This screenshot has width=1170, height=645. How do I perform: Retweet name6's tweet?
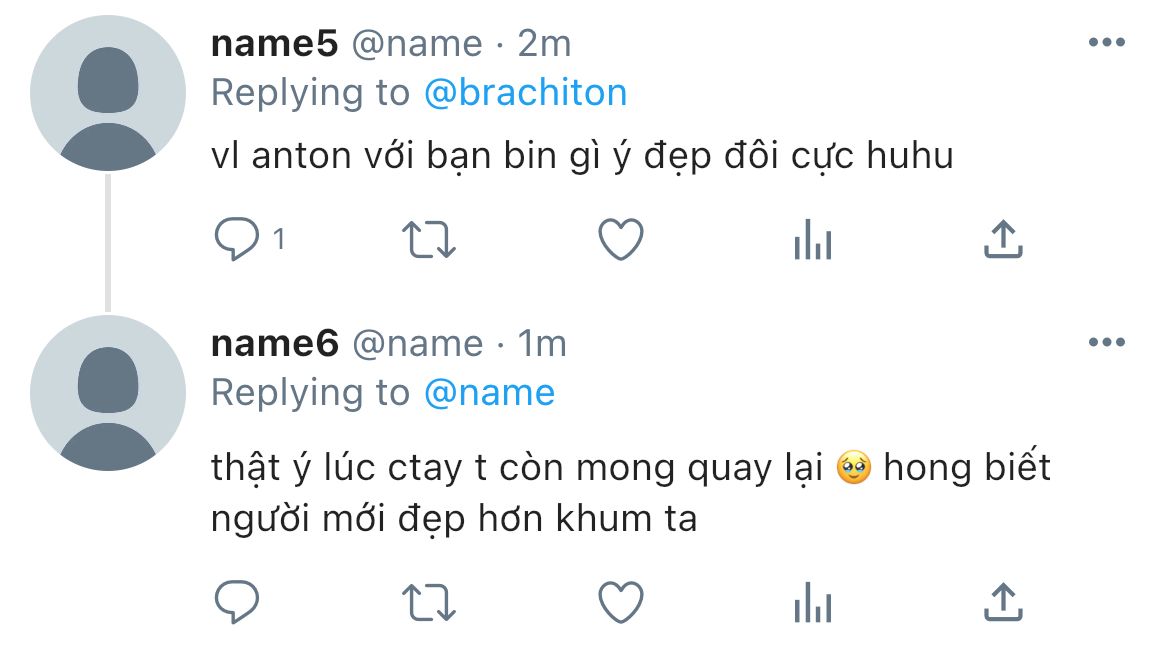pyautogui.click(x=429, y=602)
